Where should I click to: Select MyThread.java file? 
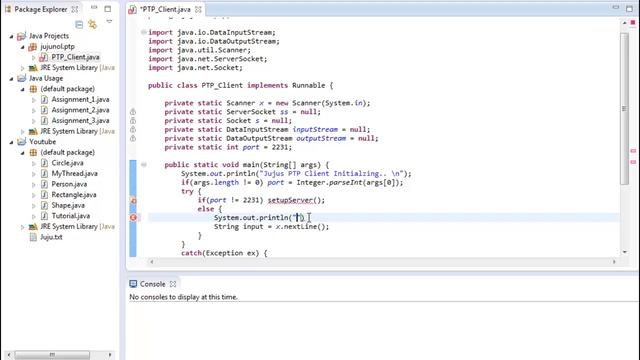74,173
